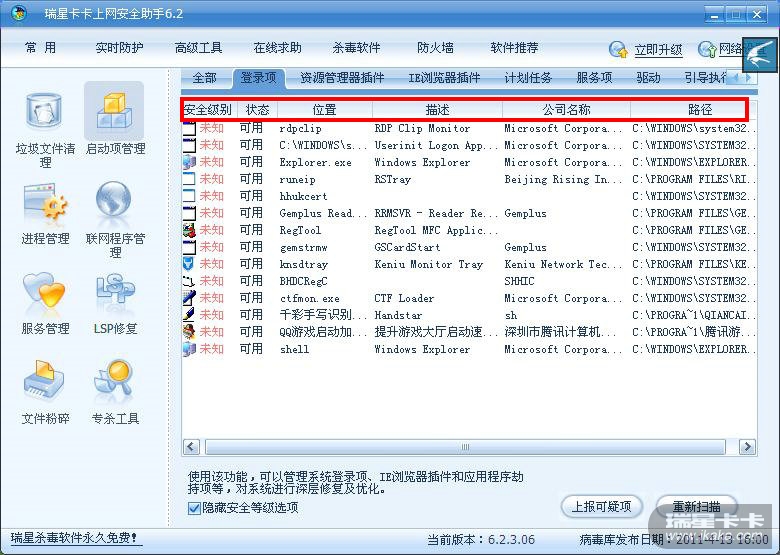Select the Userinit Logon App row
This screenshot has width=780, height=555.
[x=469, y=145]
